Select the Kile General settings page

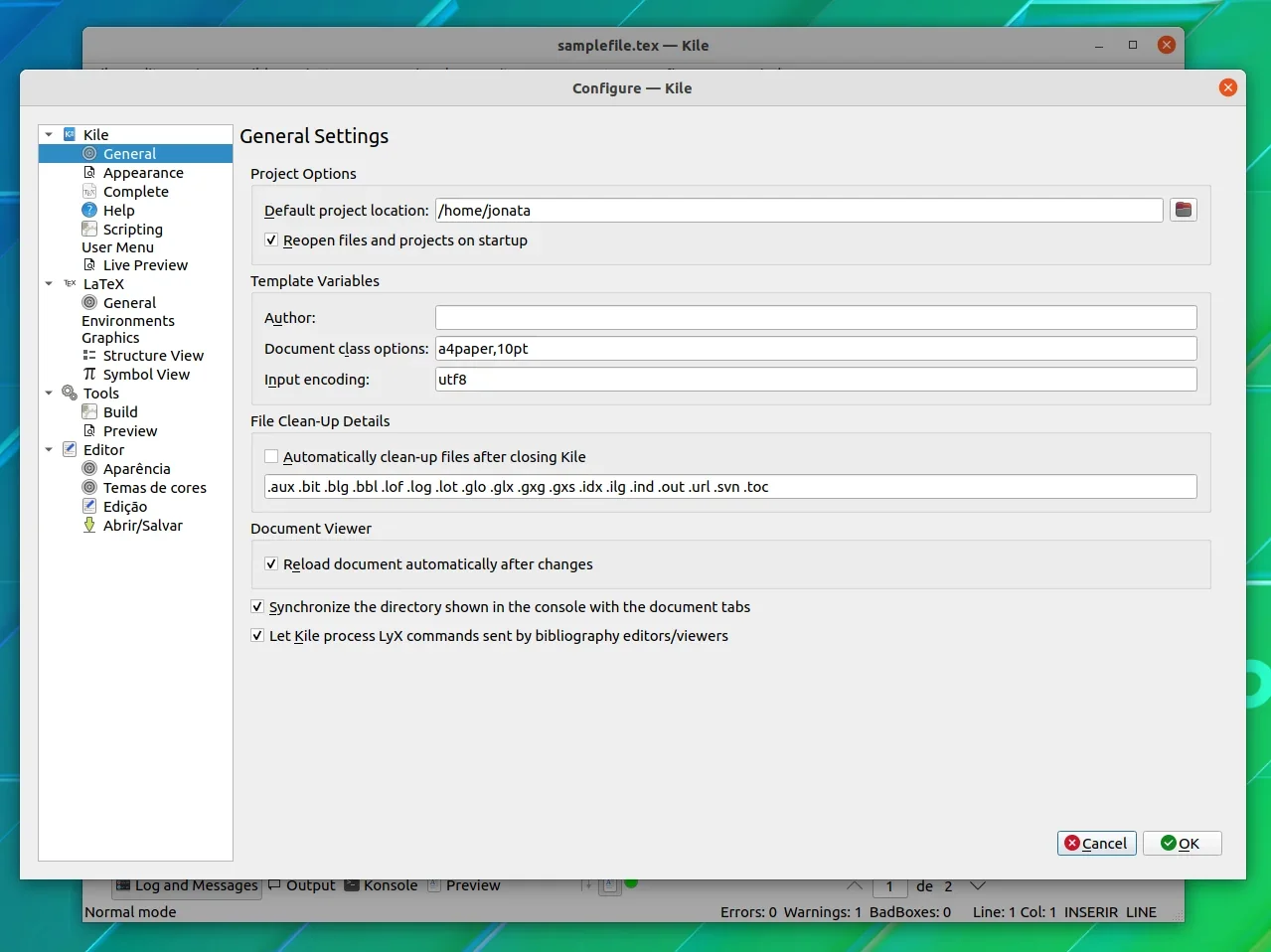(135, 154)
